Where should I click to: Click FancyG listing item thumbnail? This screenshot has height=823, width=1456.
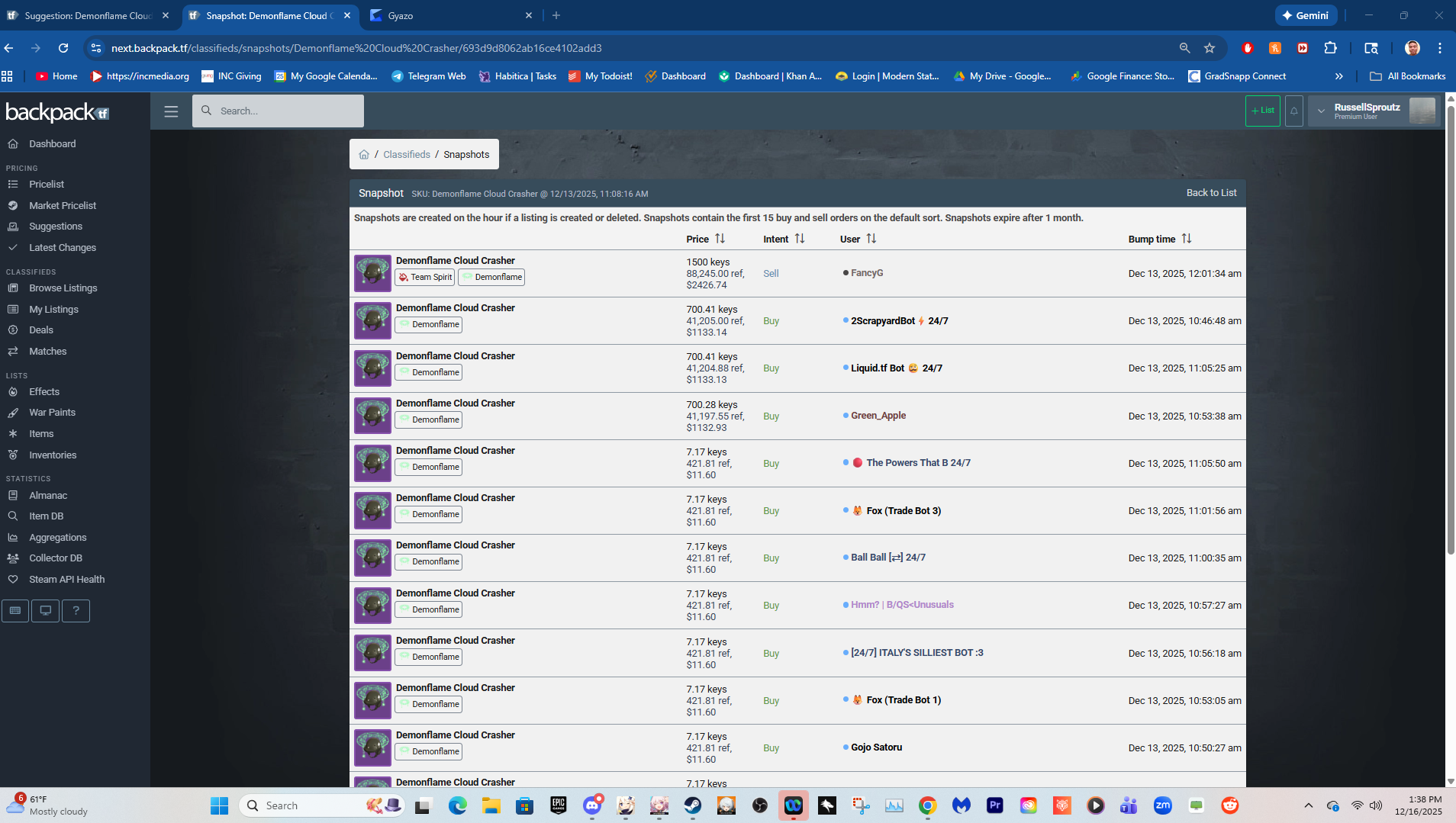click(x=372, y=273)
